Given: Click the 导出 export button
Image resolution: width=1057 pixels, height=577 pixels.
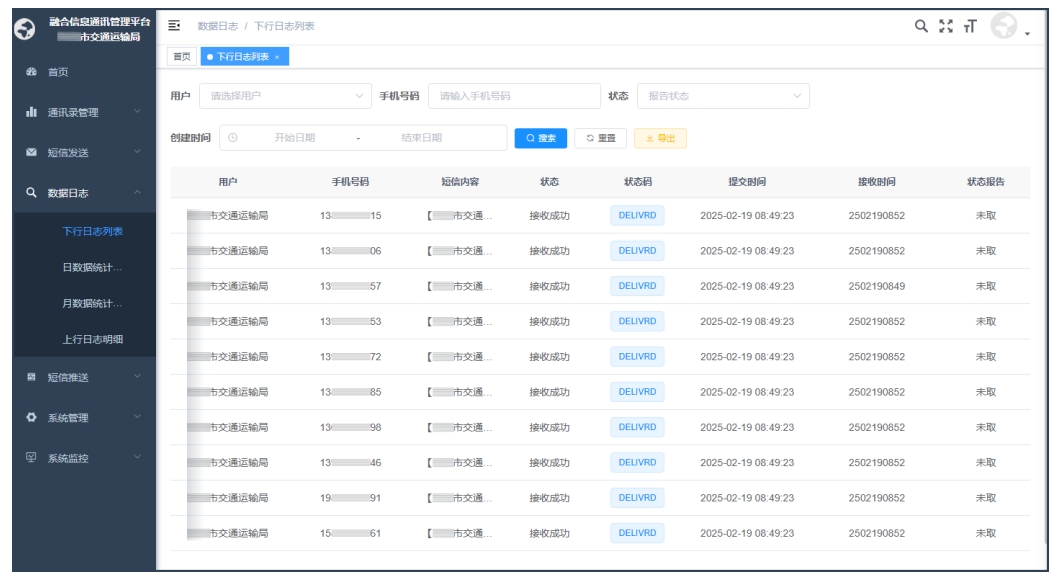Looking at the screenshot, I should click(660, 138).
